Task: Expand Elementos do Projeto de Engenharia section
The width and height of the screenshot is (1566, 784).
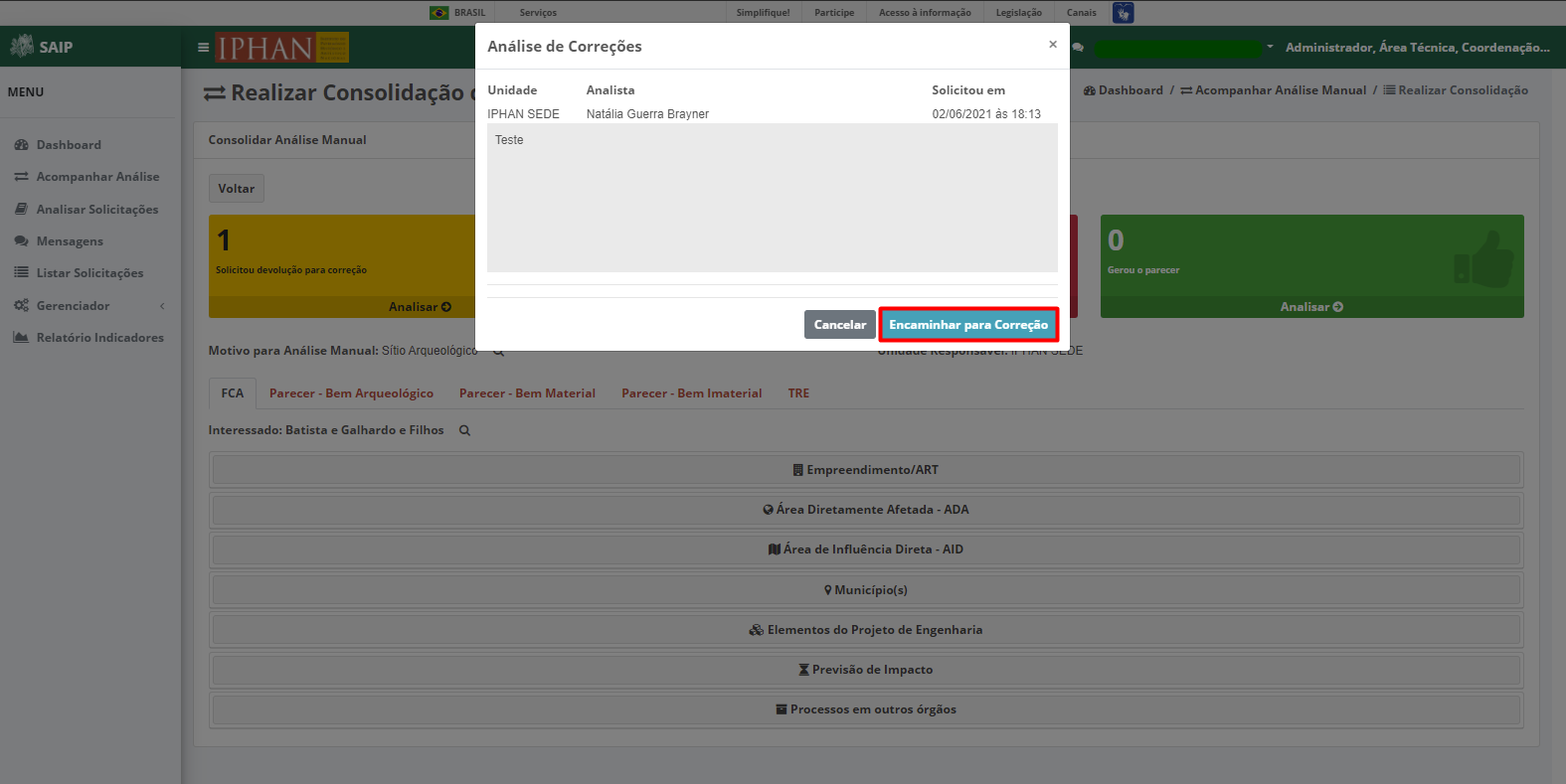Action: pos(866,630)
